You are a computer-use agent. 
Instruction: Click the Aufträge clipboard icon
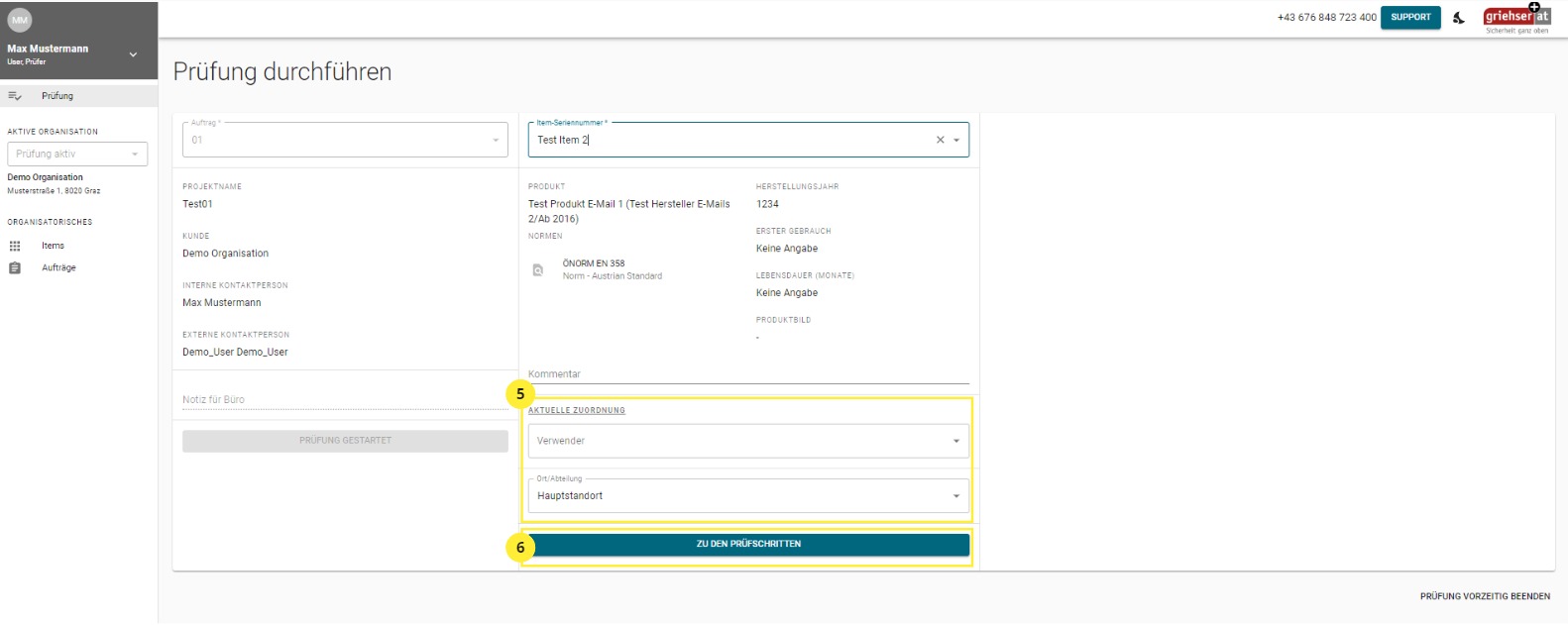15,268
